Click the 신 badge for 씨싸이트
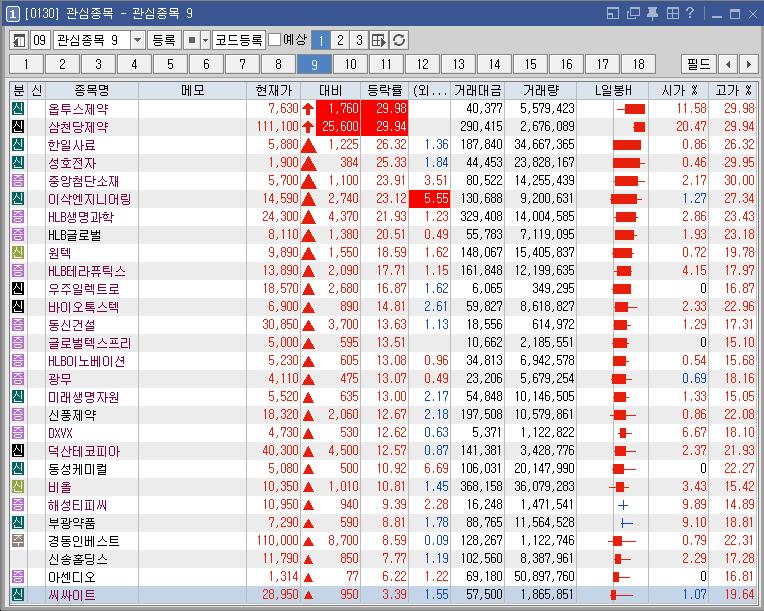The width and height of the screenshot is (764, 611). [18, 594]
